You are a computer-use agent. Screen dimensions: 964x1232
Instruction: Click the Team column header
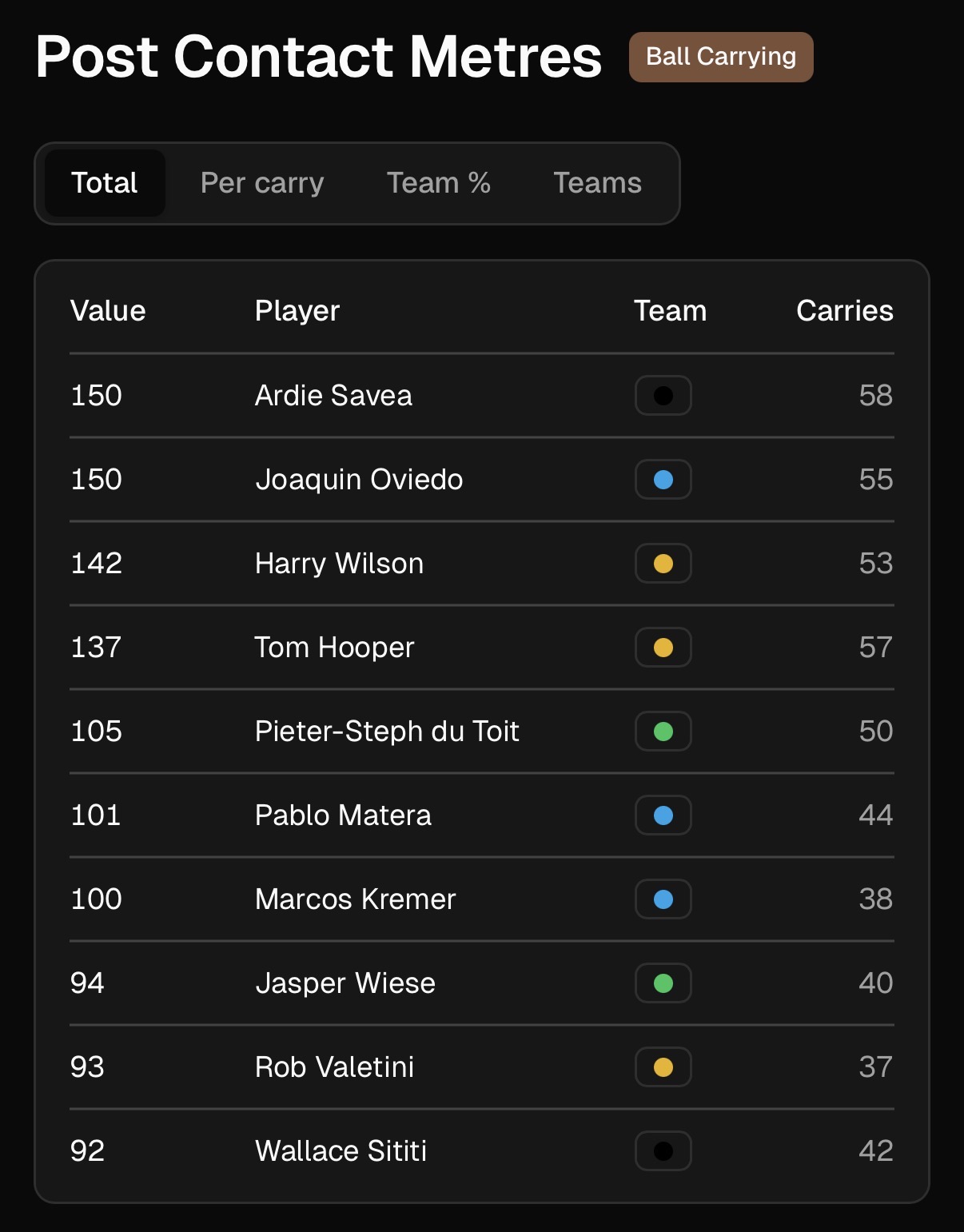click(x=670, y=311)
